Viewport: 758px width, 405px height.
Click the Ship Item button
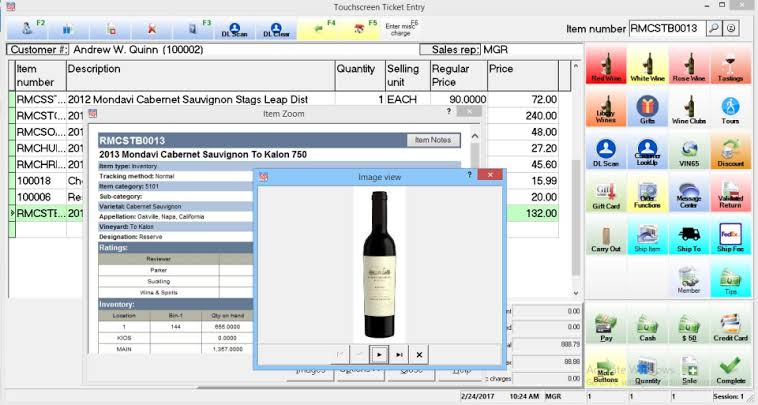click(x=648, y=236)
